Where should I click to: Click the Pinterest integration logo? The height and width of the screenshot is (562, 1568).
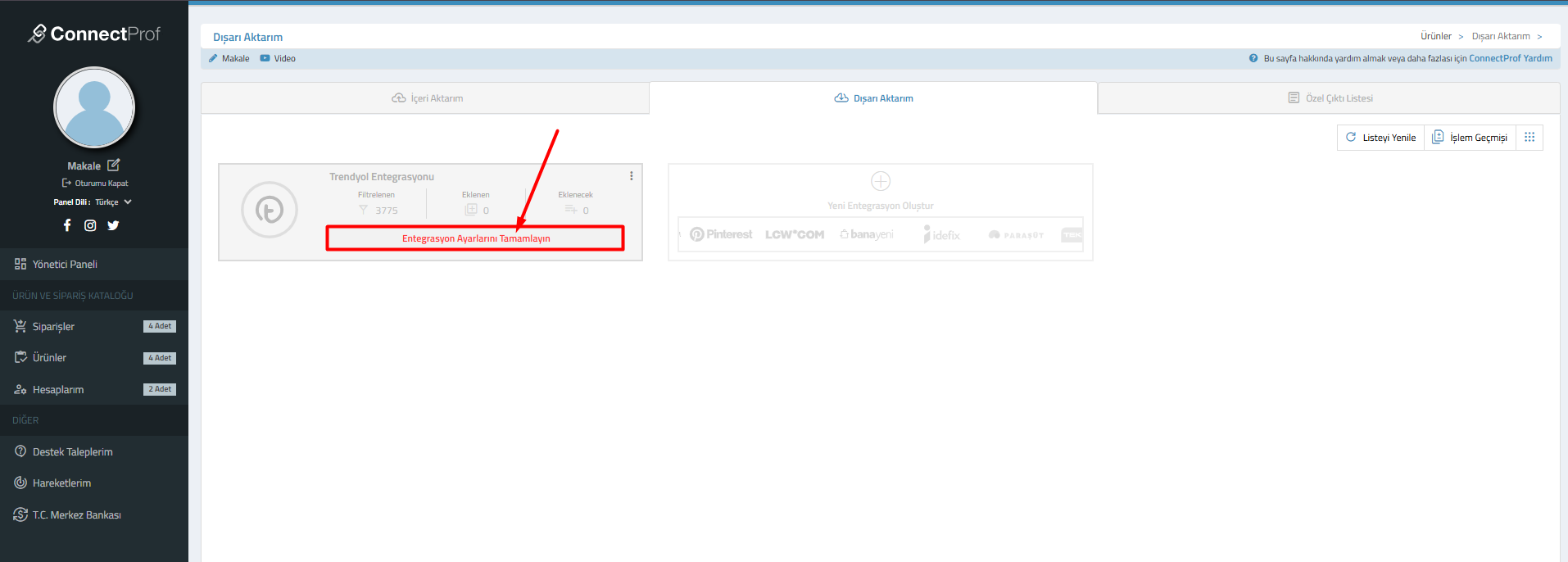(721, 234)
